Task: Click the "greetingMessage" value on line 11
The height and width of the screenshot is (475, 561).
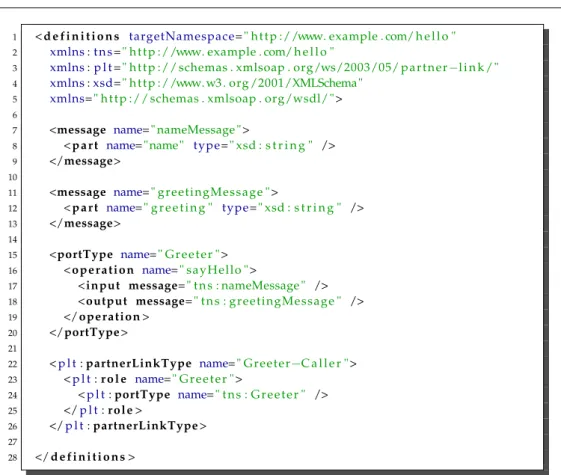Action: click(210, 192)
